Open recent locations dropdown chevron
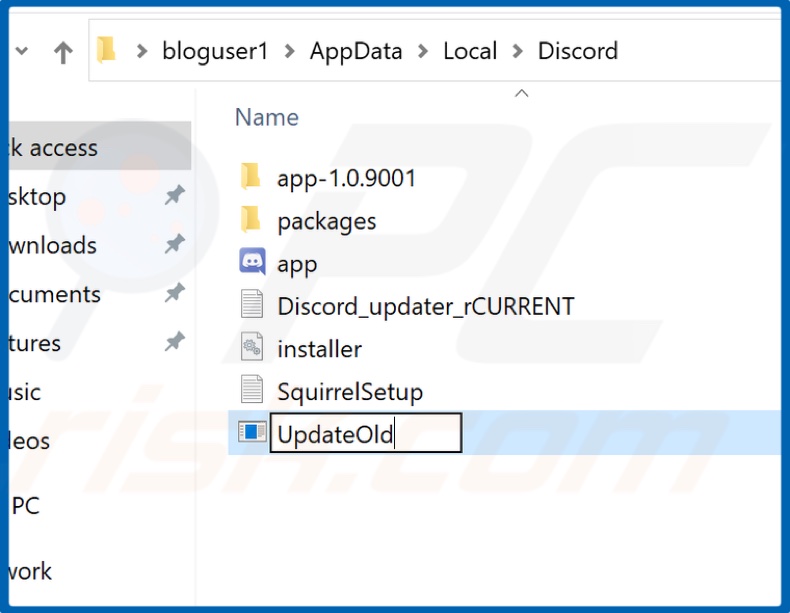790x613 pixels. pyautogui.click(x=22, y=51)
